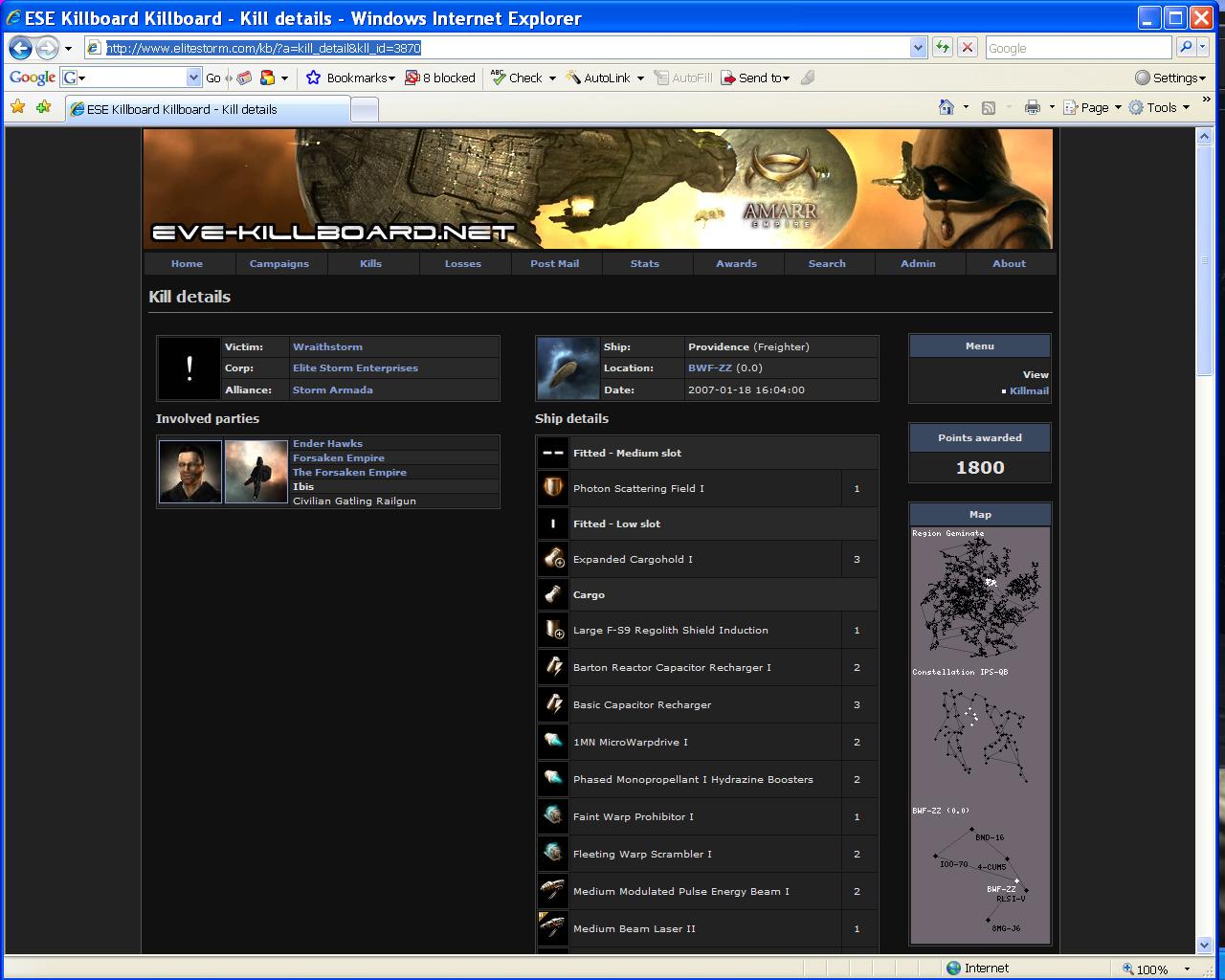Open the Favorites Center star icon

(17, 107)
